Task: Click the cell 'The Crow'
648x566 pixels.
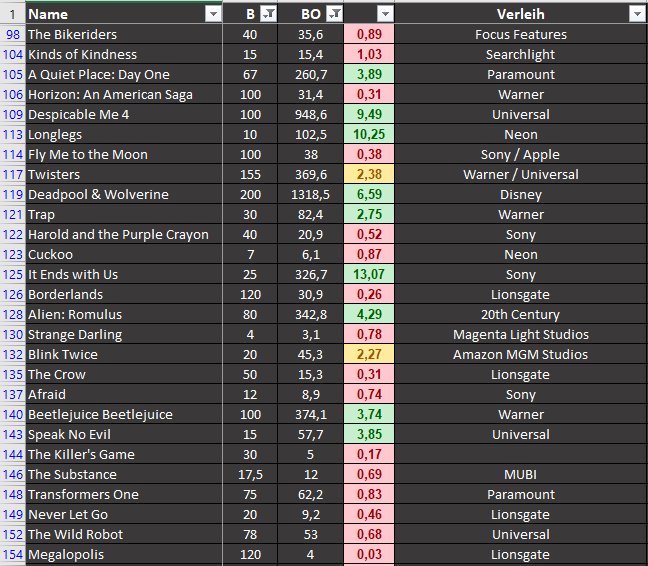Action: click(x=124, y=374)
